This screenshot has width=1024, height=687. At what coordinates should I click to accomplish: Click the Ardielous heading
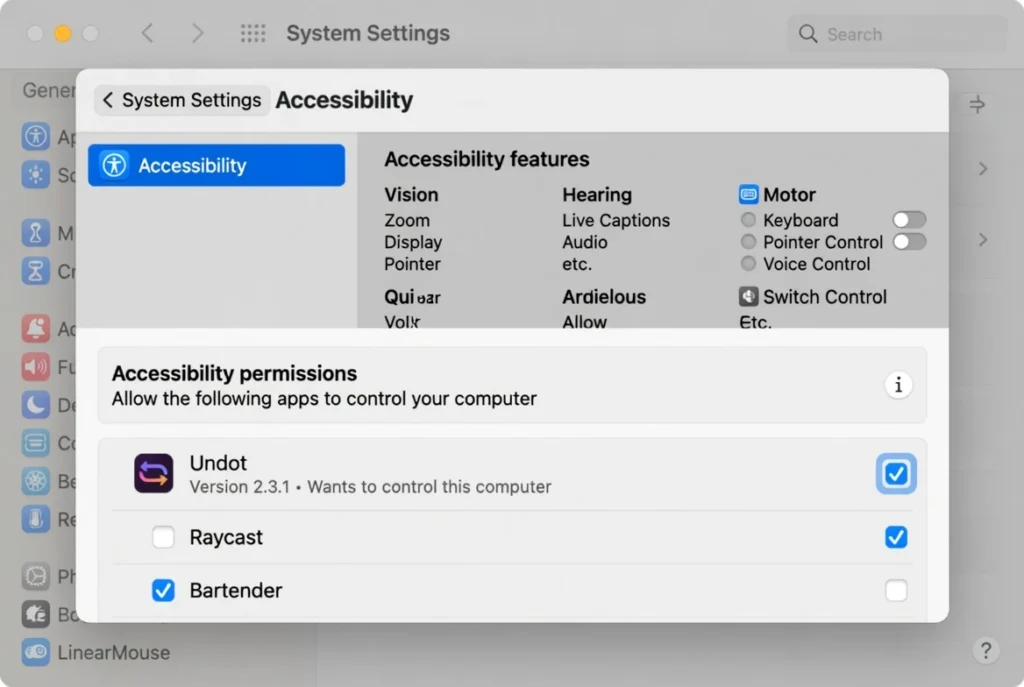[604, 296]
